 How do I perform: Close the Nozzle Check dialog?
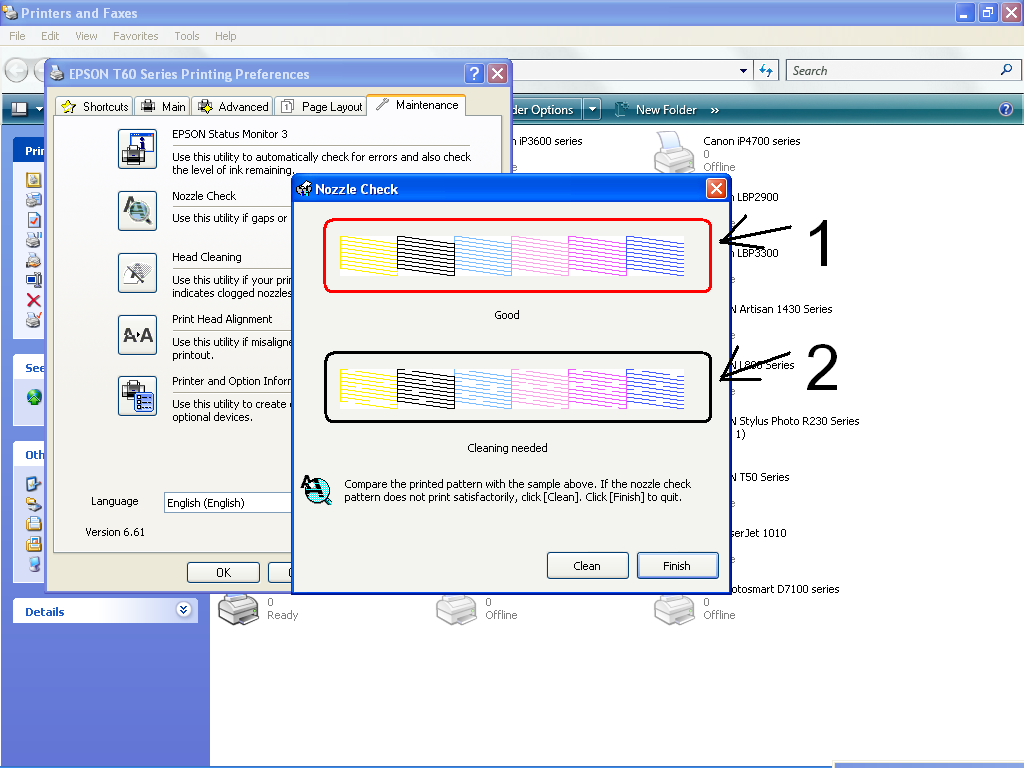coord(716,189)
